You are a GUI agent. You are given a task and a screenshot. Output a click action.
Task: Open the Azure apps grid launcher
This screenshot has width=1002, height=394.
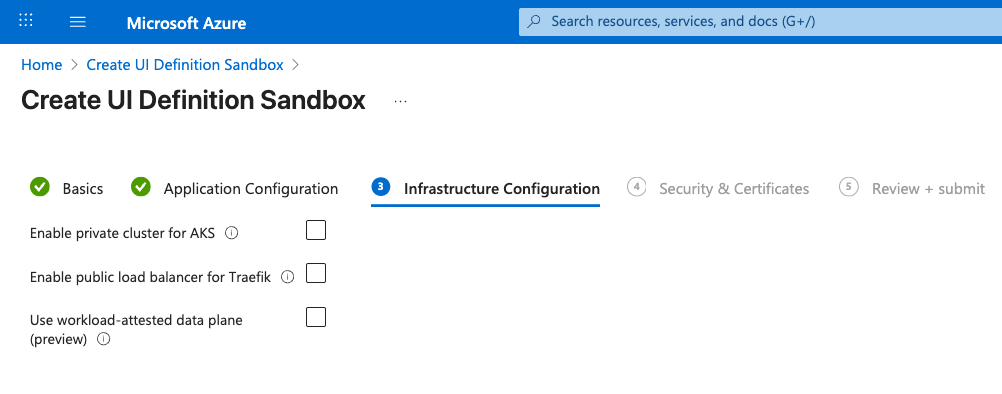26,20
